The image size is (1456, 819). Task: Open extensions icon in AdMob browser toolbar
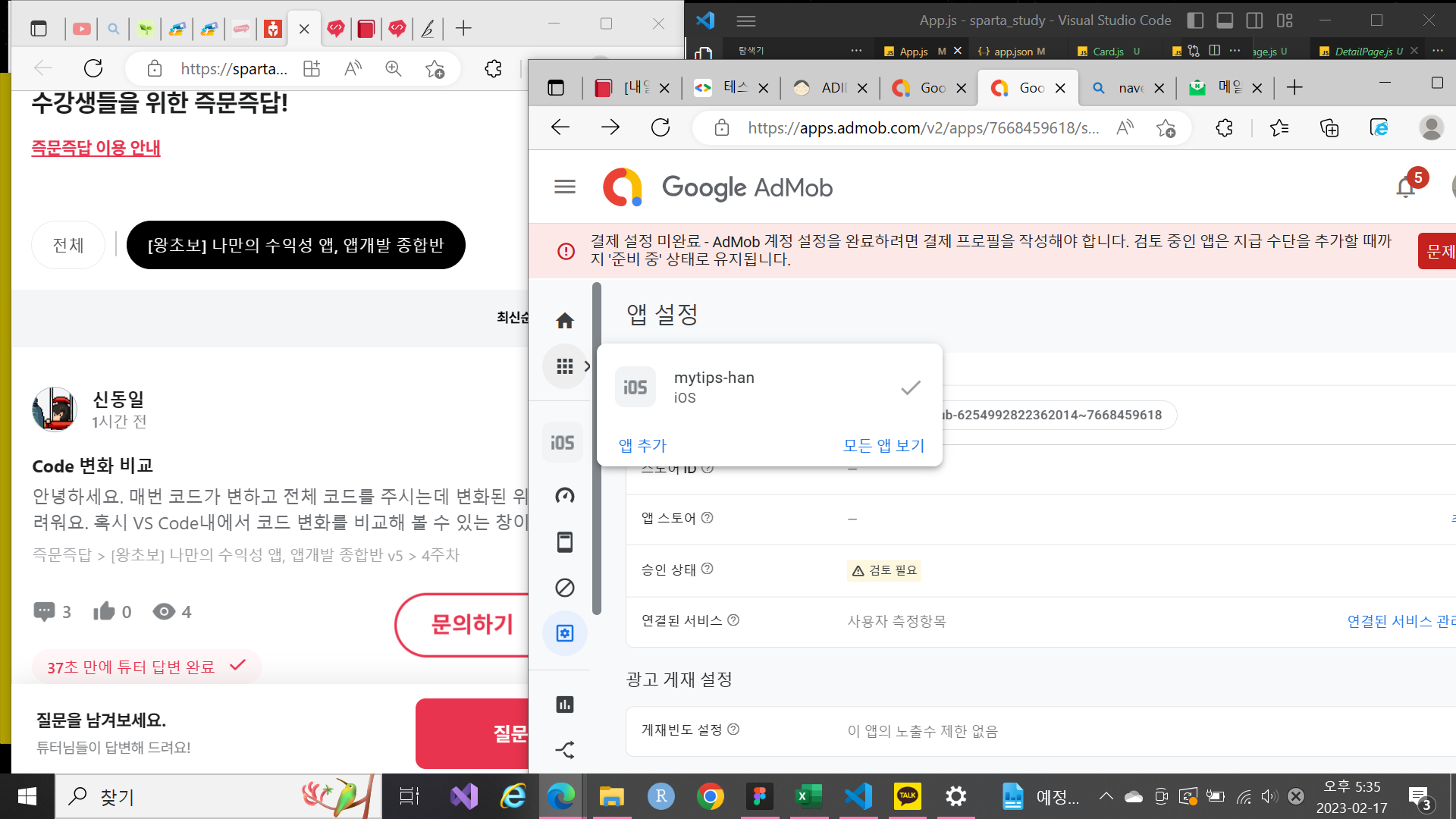[1224, 128]
